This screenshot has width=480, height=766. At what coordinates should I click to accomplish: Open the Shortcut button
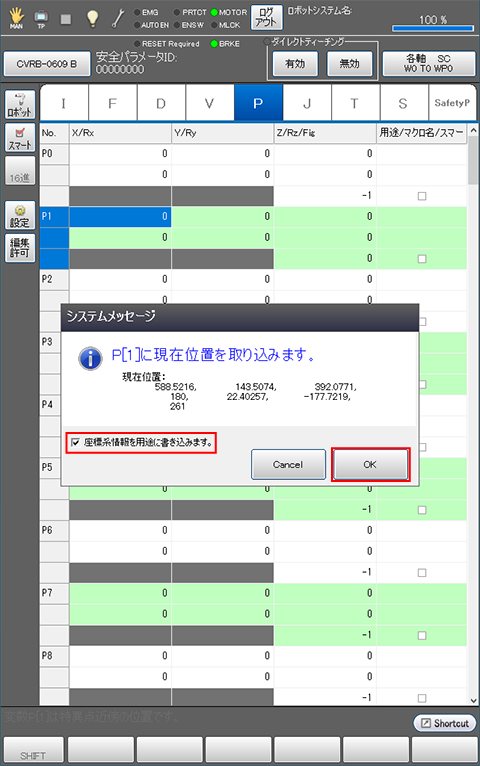tap(445, 723)
